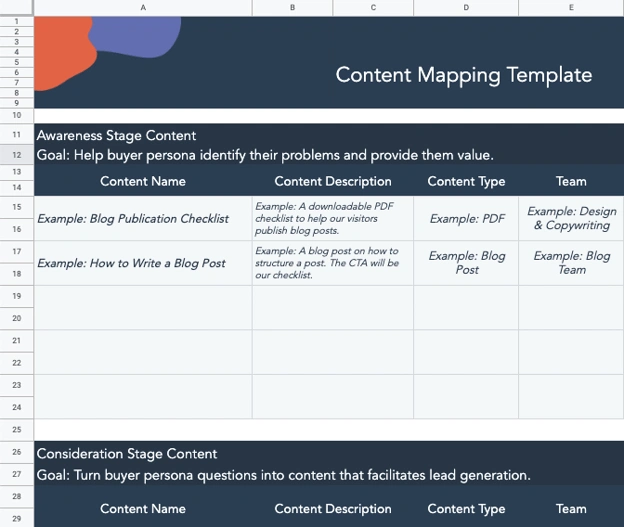Select column D header
624x527 pixels.
coord(466,8)
